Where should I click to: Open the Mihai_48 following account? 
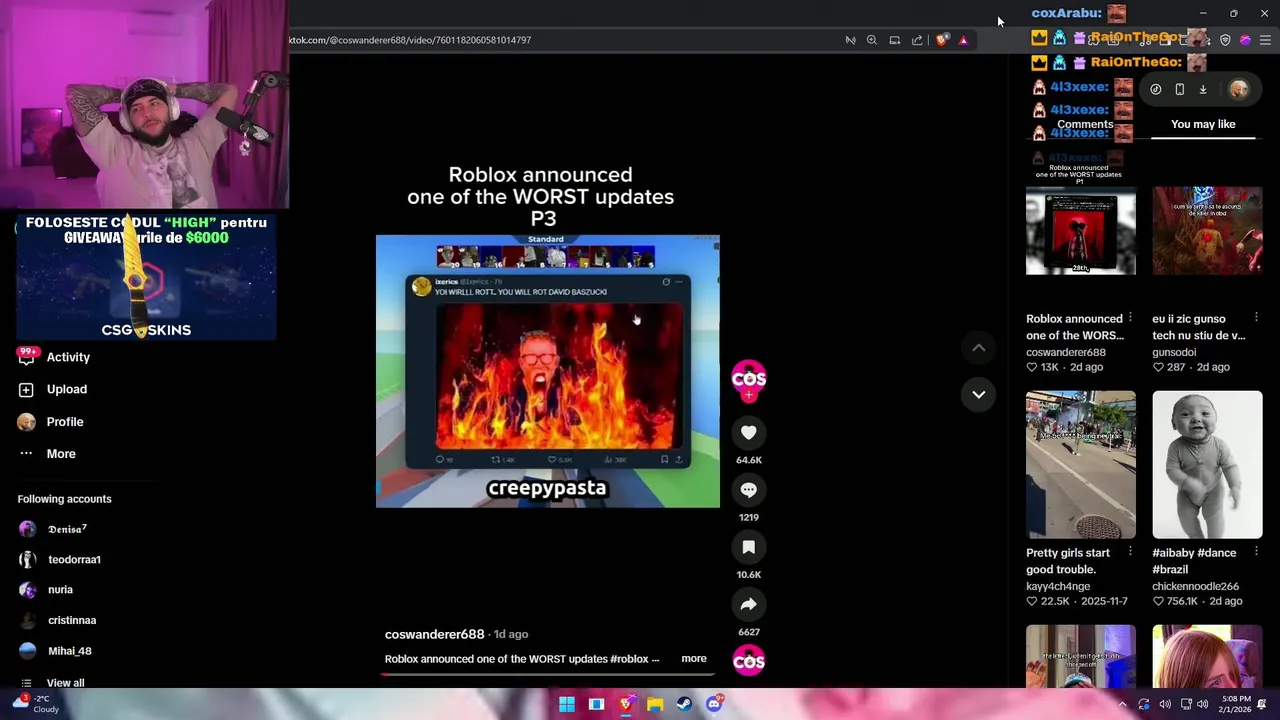coord(70,651)
